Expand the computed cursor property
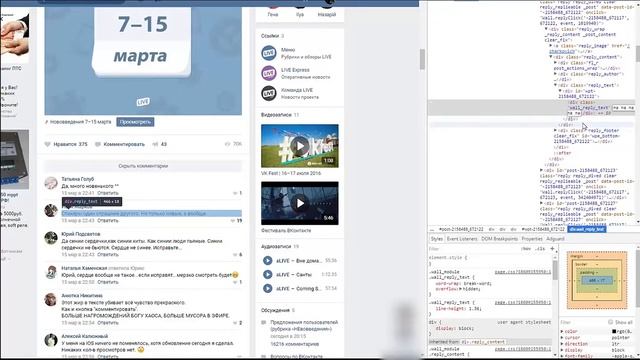This screenshot has width=640, height=360. (x=562, y=338)
